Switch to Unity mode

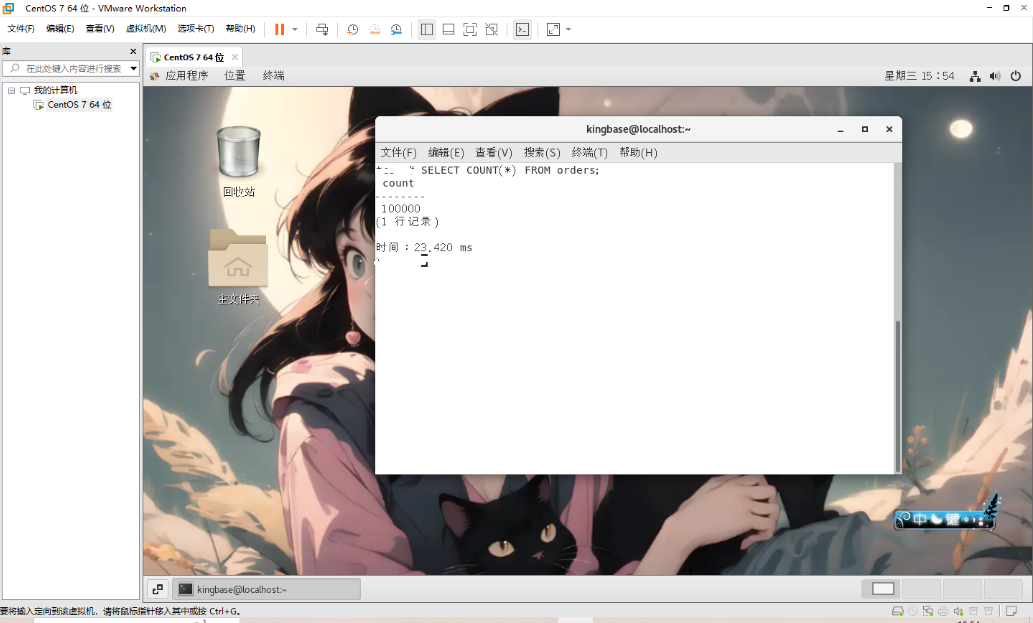coord(491,30)
